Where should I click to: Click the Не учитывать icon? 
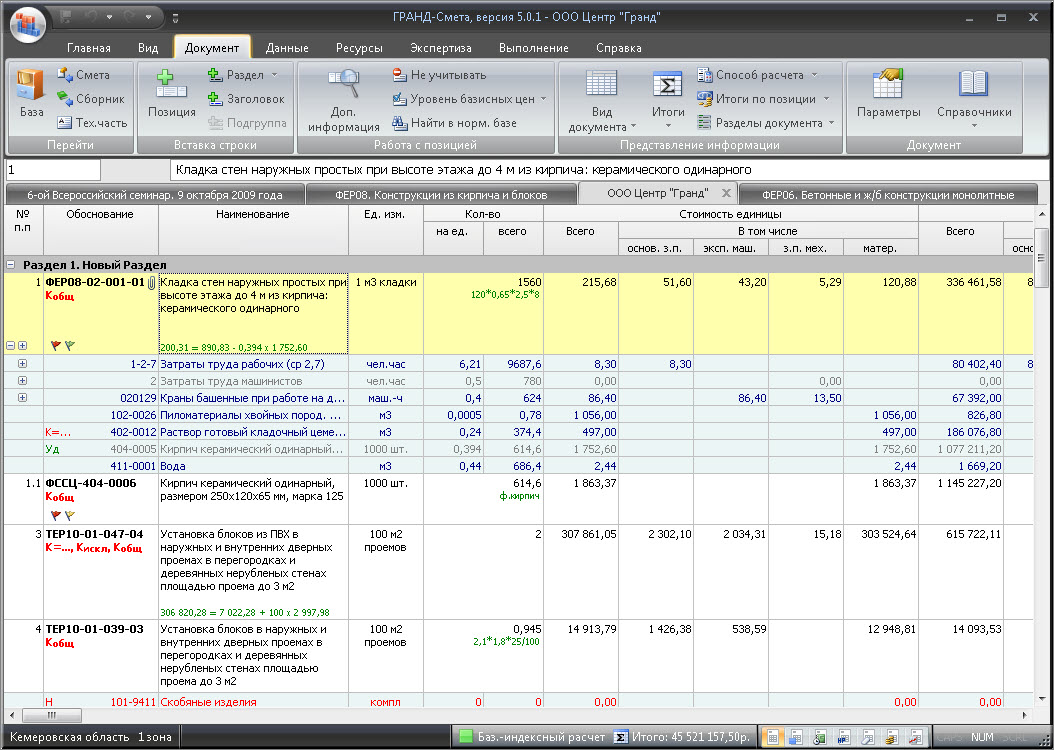(399, 75)
